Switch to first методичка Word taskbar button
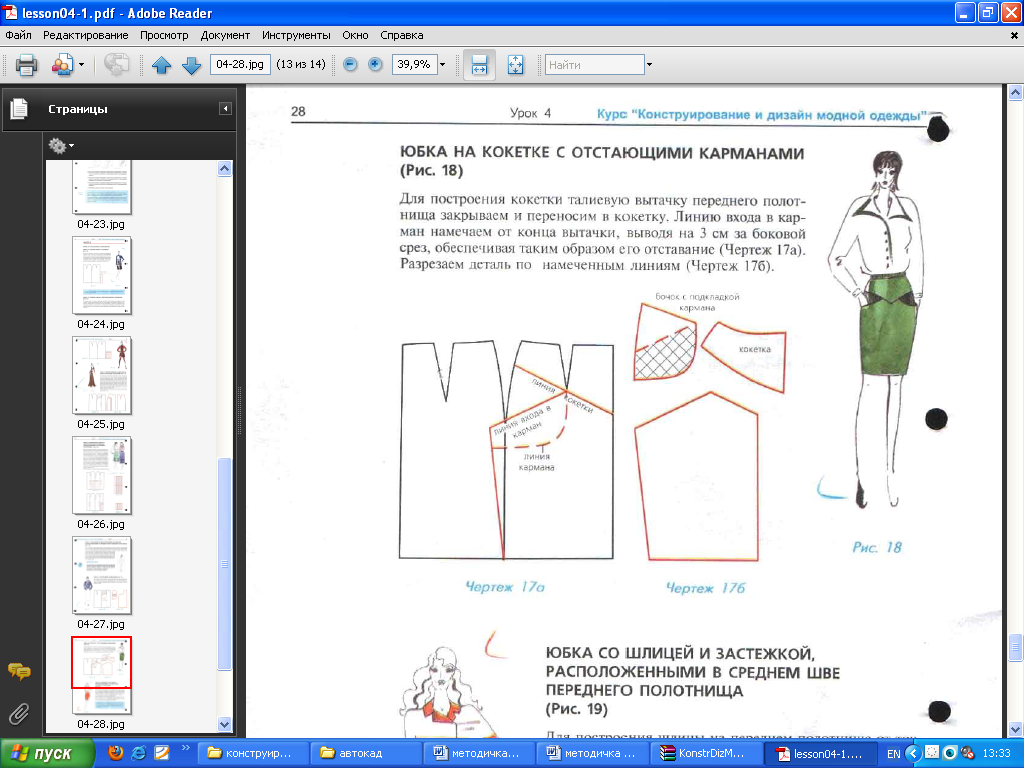 coord(477,754)
